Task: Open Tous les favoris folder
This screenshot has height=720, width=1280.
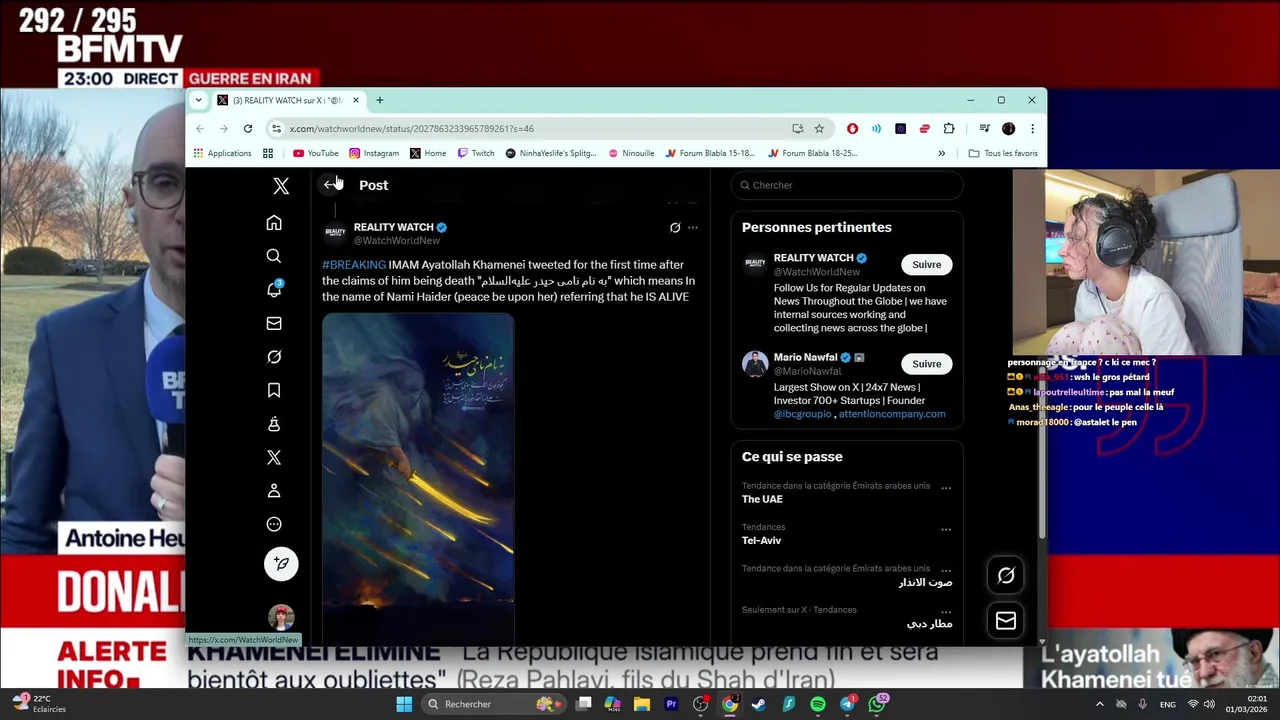Action: [x=1003, y=153]
